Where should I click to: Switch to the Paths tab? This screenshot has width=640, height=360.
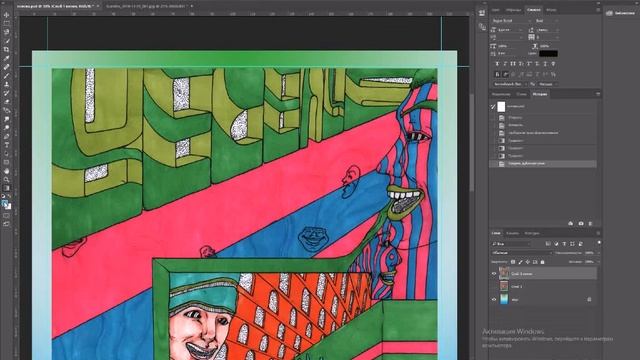tap(531, 233)
